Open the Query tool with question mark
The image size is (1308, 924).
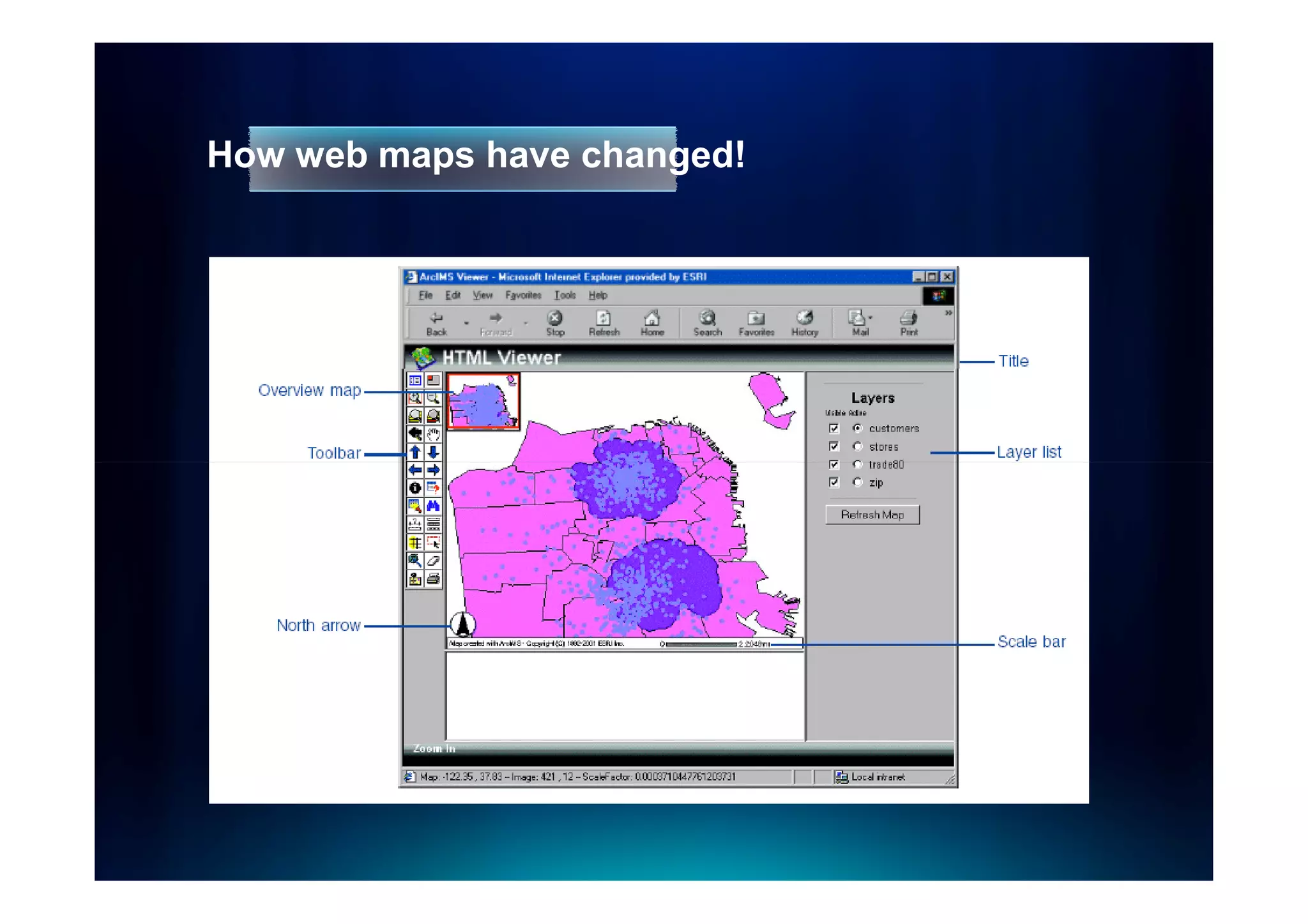tap(433, 488)
